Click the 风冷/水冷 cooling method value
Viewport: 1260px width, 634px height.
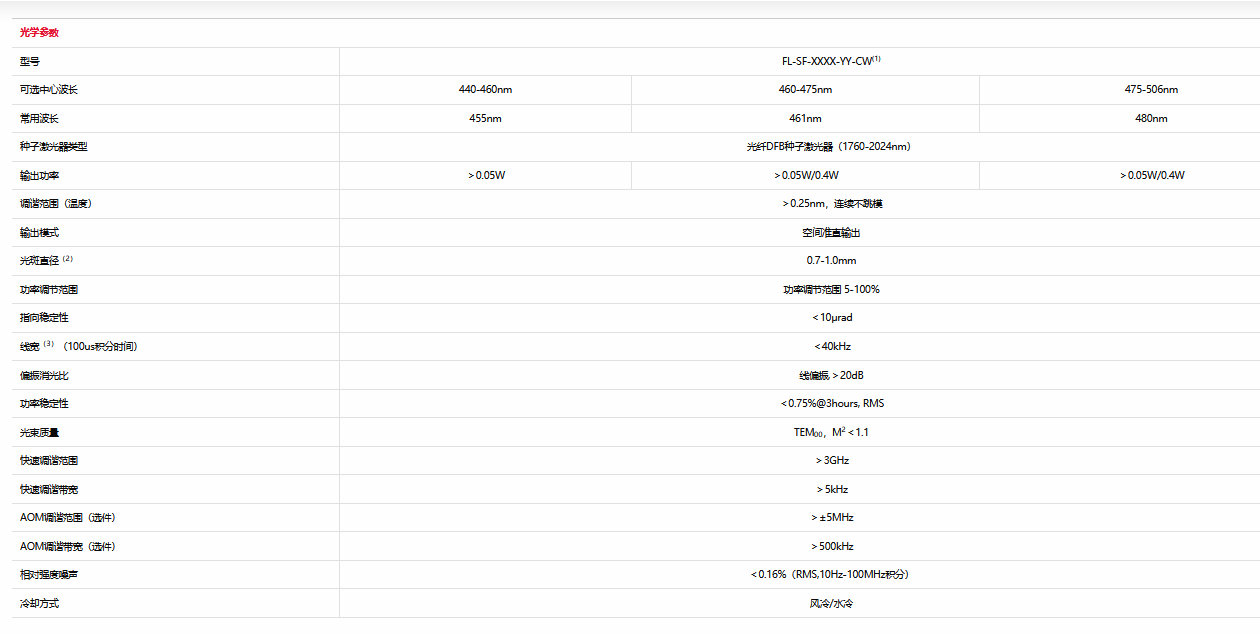click(831, 604)
